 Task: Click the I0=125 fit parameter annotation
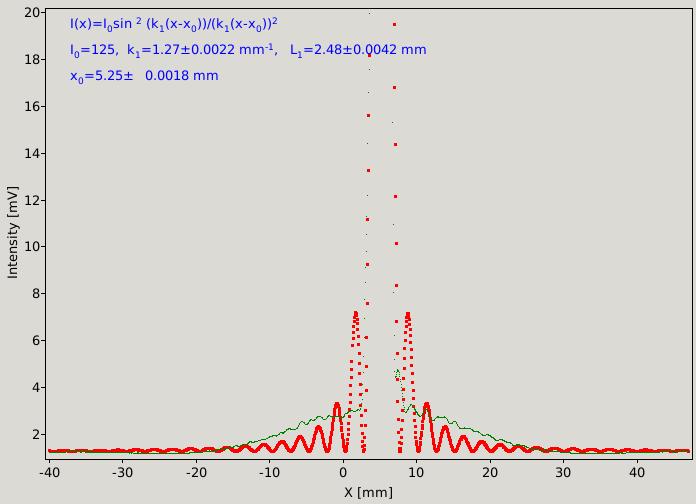[92, 50]
